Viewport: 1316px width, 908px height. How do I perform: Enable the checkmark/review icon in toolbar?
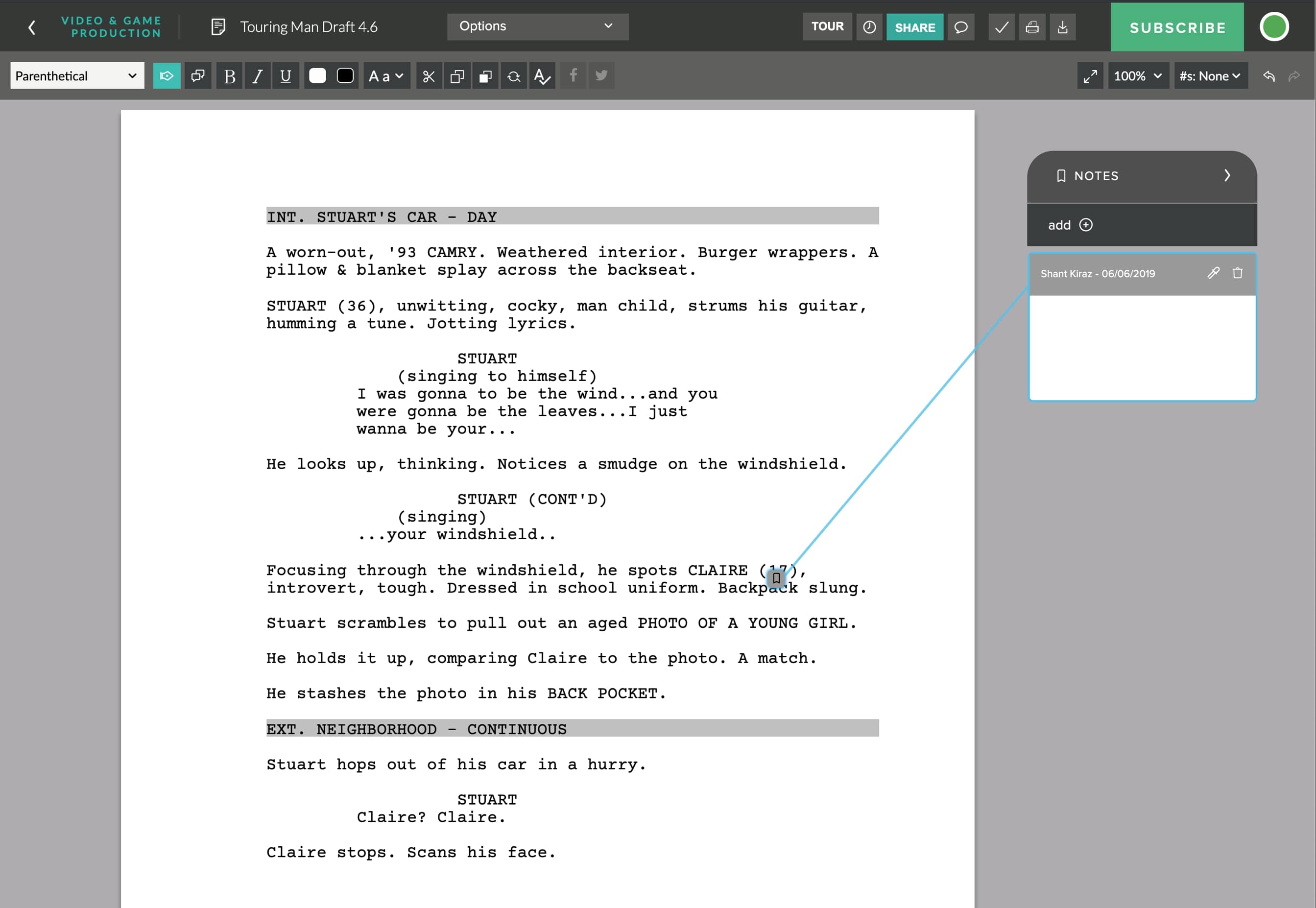pos(1000,27)
